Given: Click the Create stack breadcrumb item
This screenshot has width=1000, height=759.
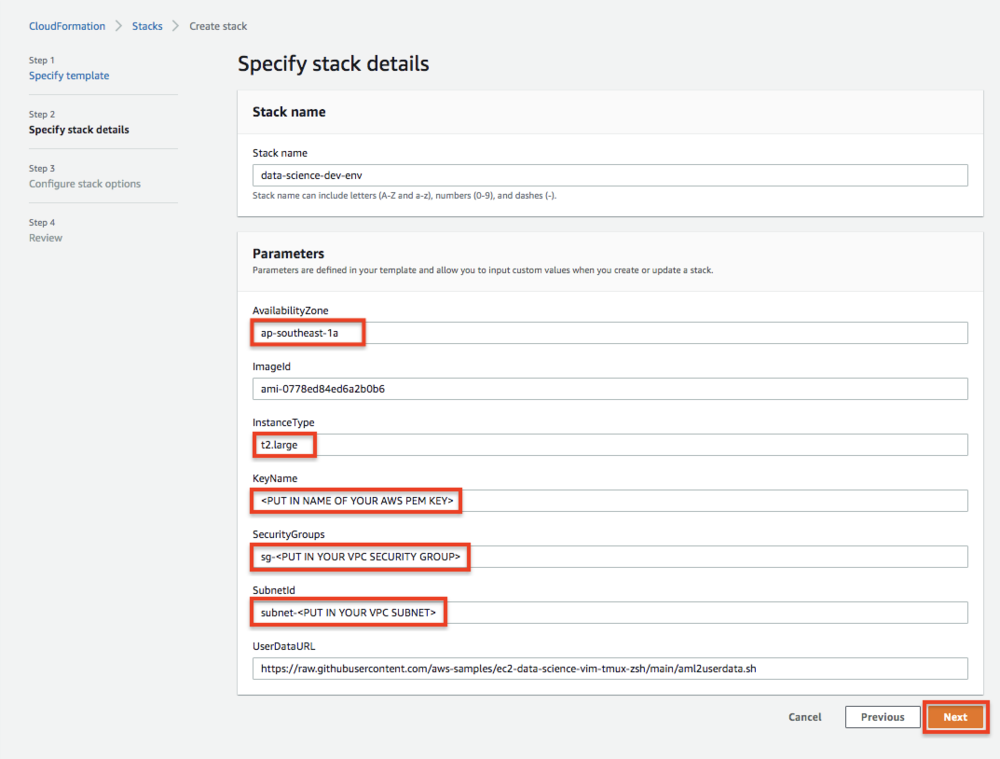Looking at the screenshot, I should click(x=218, y=25).
